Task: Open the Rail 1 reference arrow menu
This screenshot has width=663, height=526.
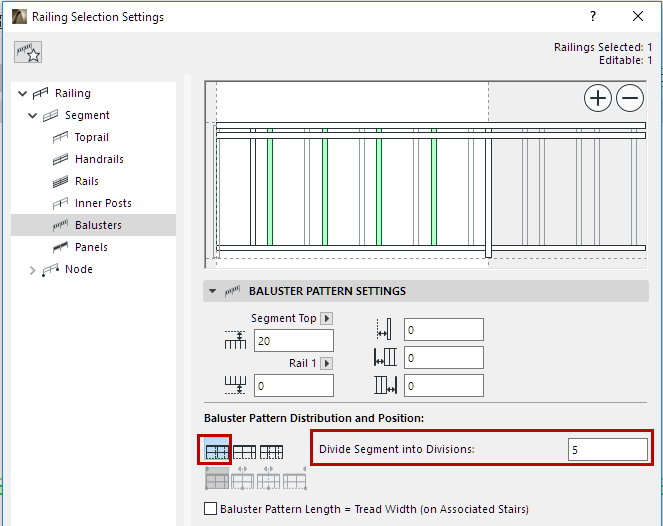Action: pyautogui.click(x=326, y=363)
